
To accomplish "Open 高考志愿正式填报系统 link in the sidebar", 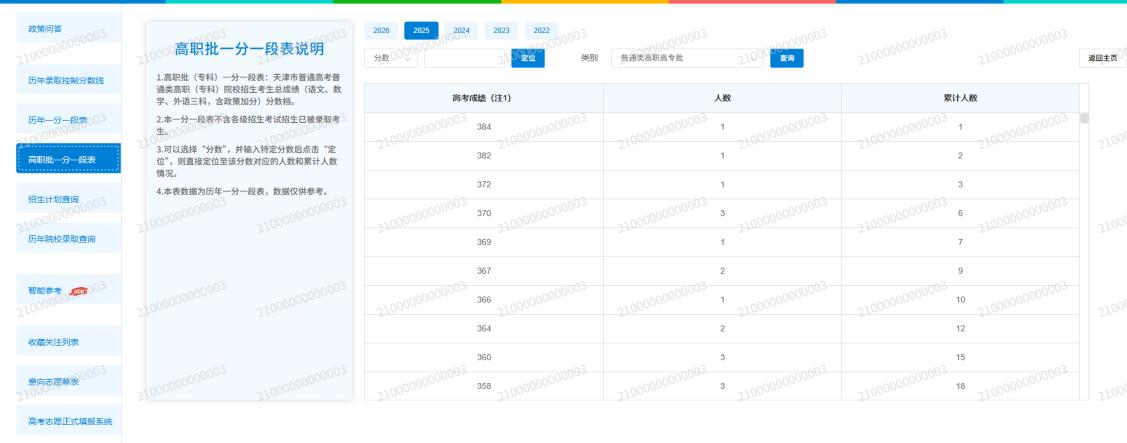I will [68, 421].
